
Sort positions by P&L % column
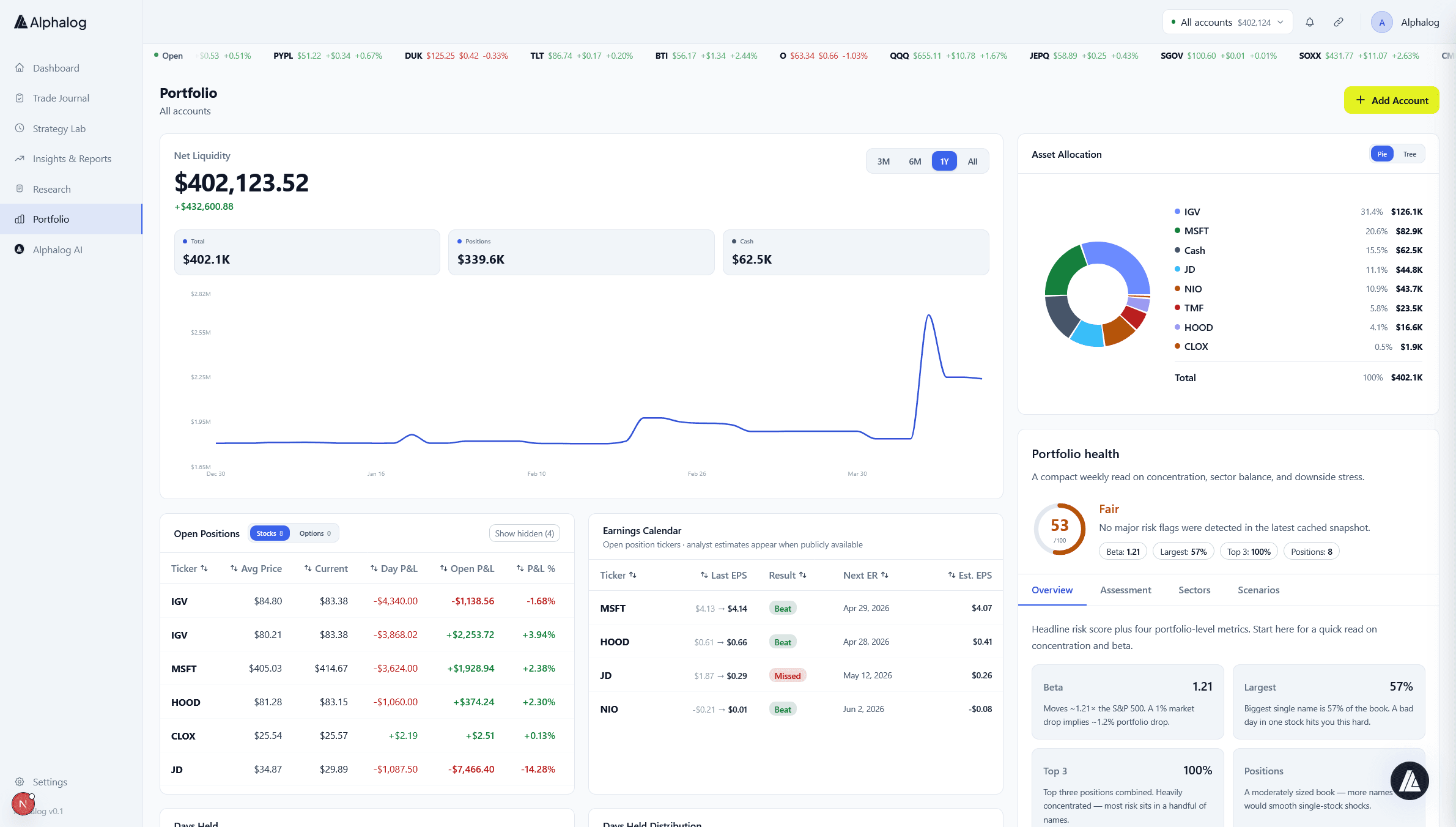click(536, 568)
